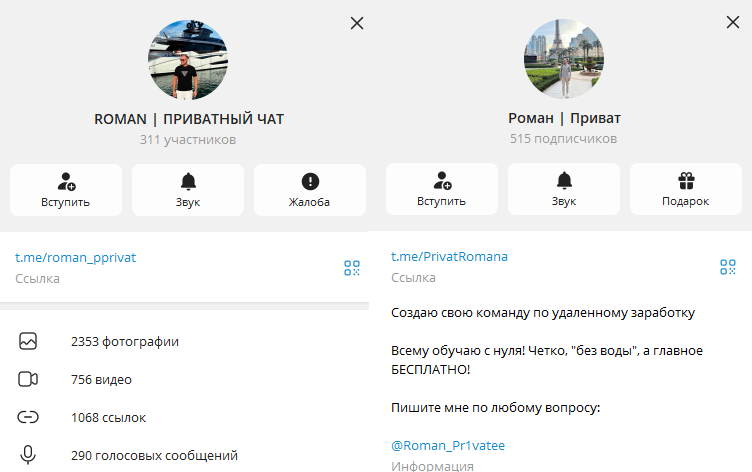Viewport: 752px width, 472px height.
Task: Open t.me/roman_pprivat link
Action: 76,258
